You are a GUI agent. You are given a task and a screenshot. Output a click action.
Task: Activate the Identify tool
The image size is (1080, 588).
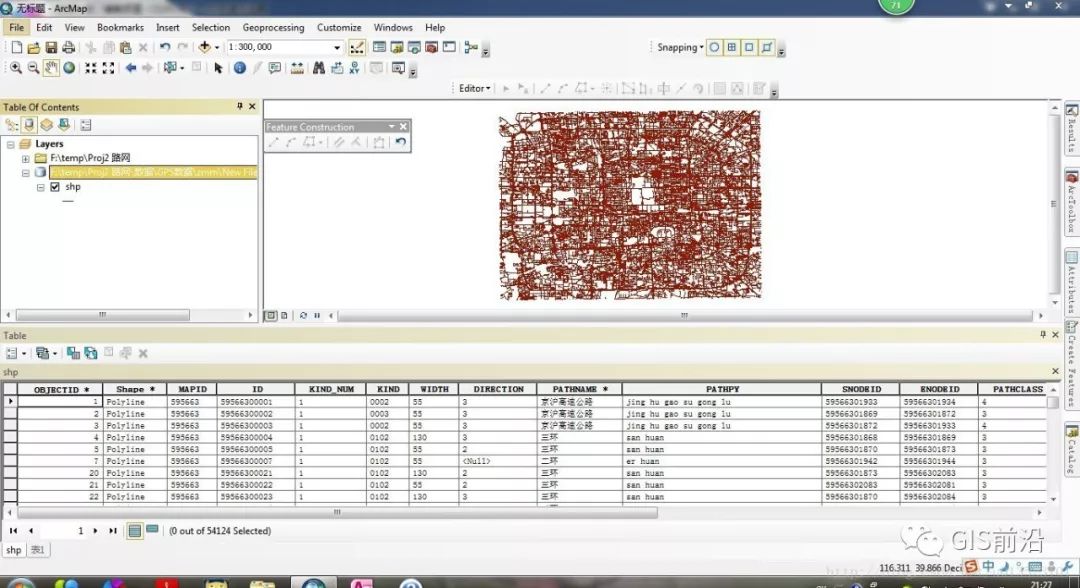(x=240, y=68)
